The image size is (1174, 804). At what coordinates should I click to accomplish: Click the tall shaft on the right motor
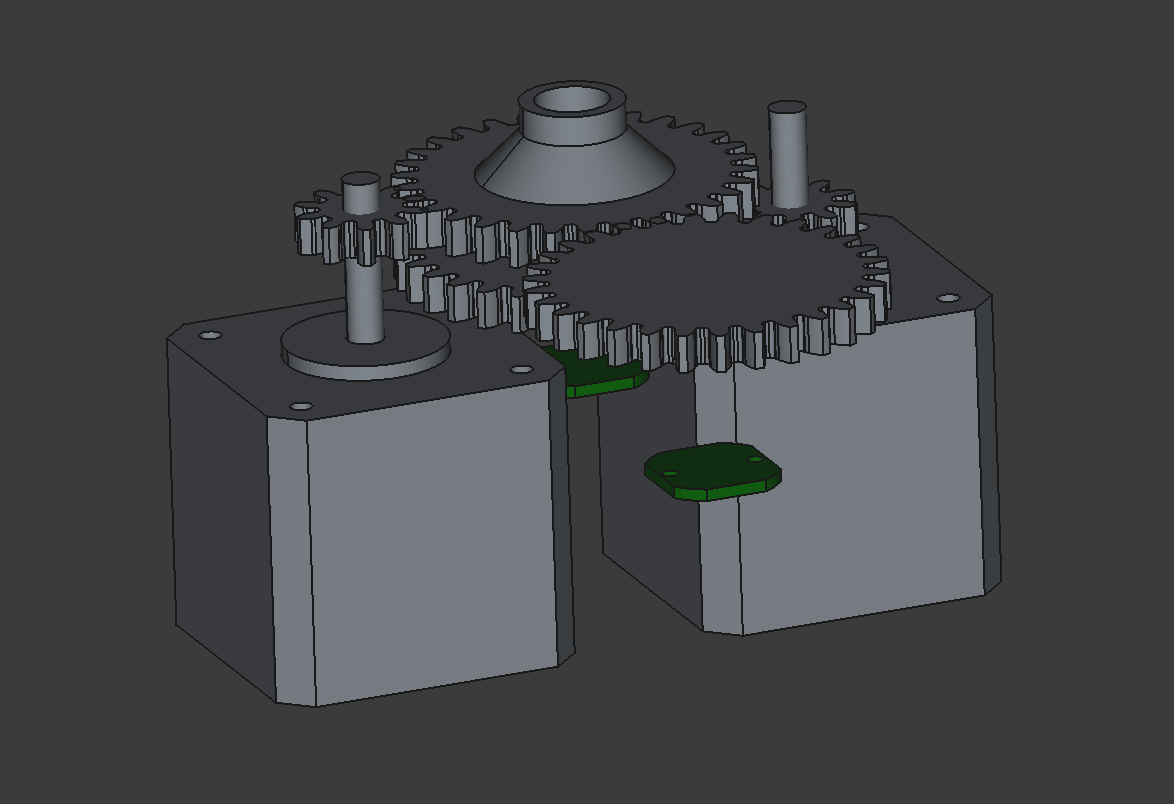click(x=787, y=155)
